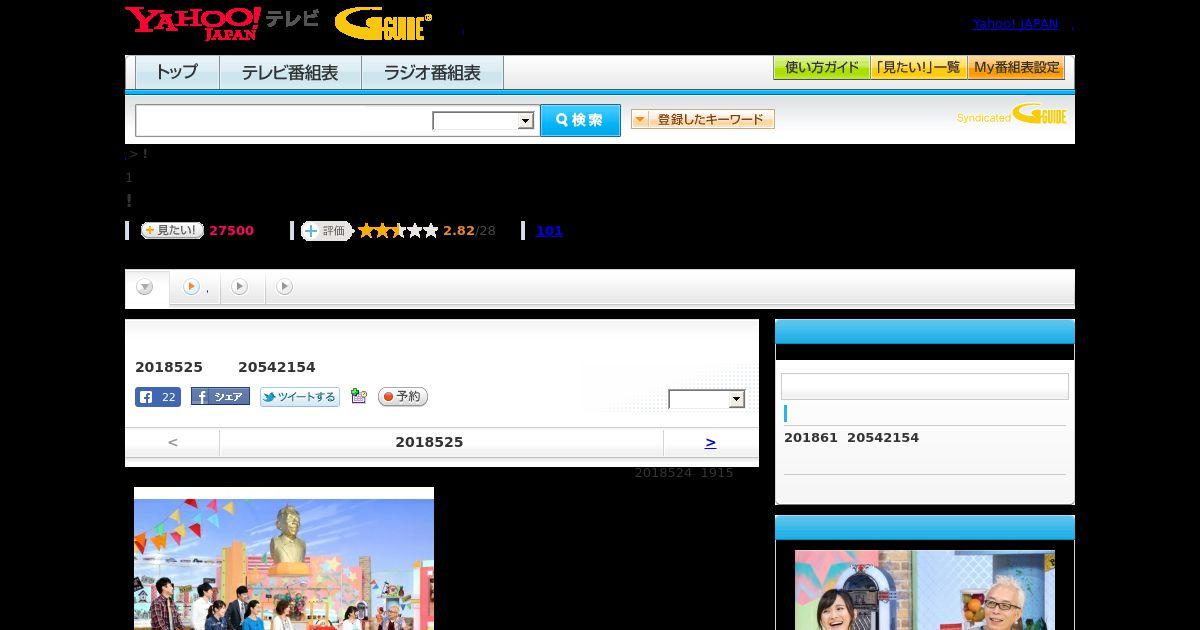Click the 予約 record button
The image size is (1200, 630).
coord(403,397)
